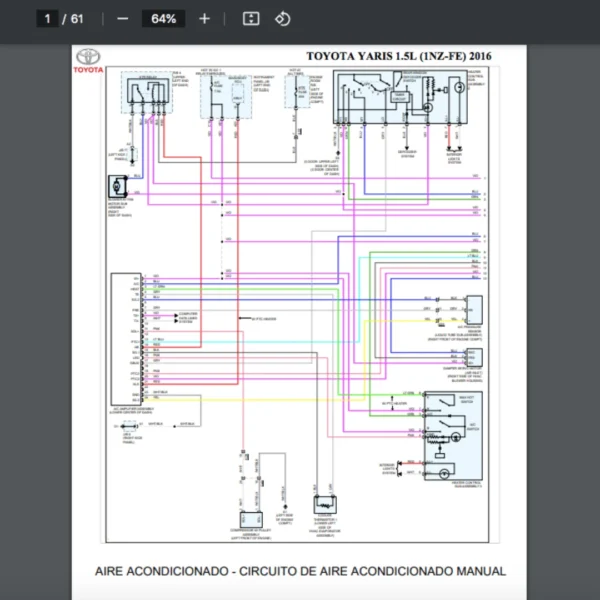The width and height of the screenshot is (600, 600).
Task: Select the page number field showing 1
Action: 46,19
